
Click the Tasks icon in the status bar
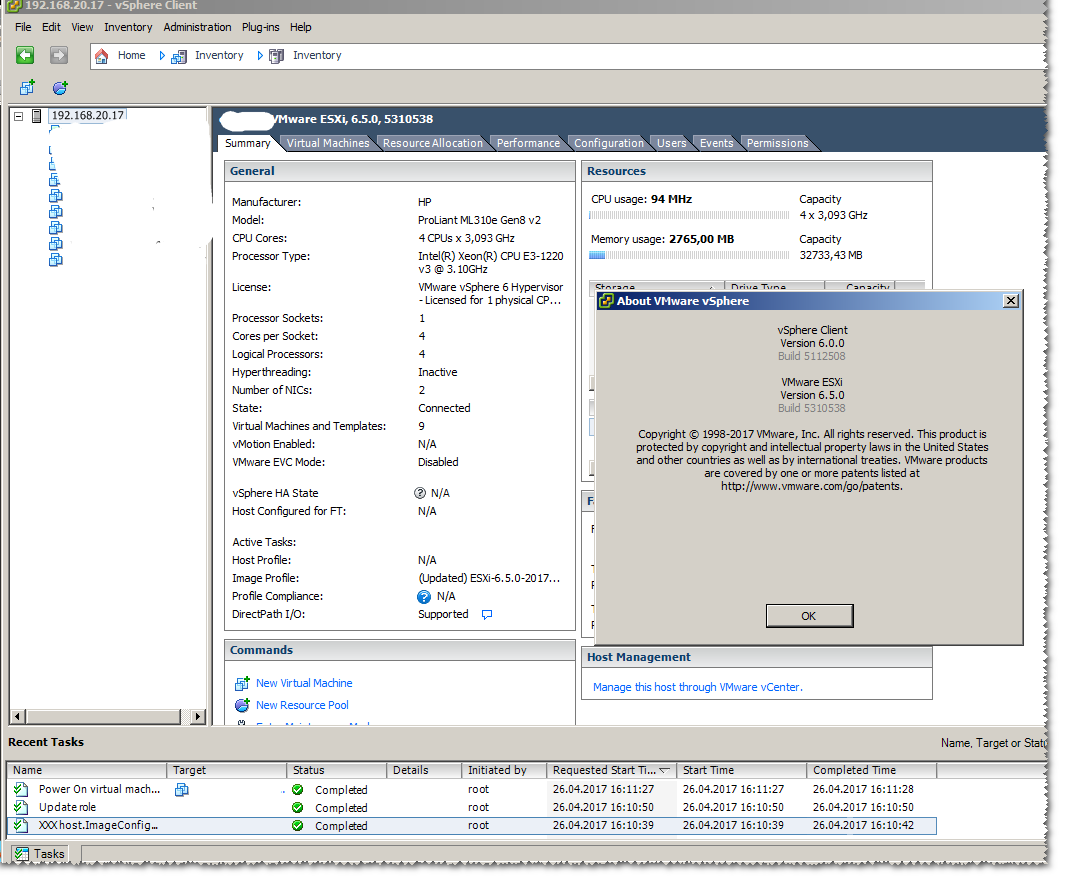(22, 854)
